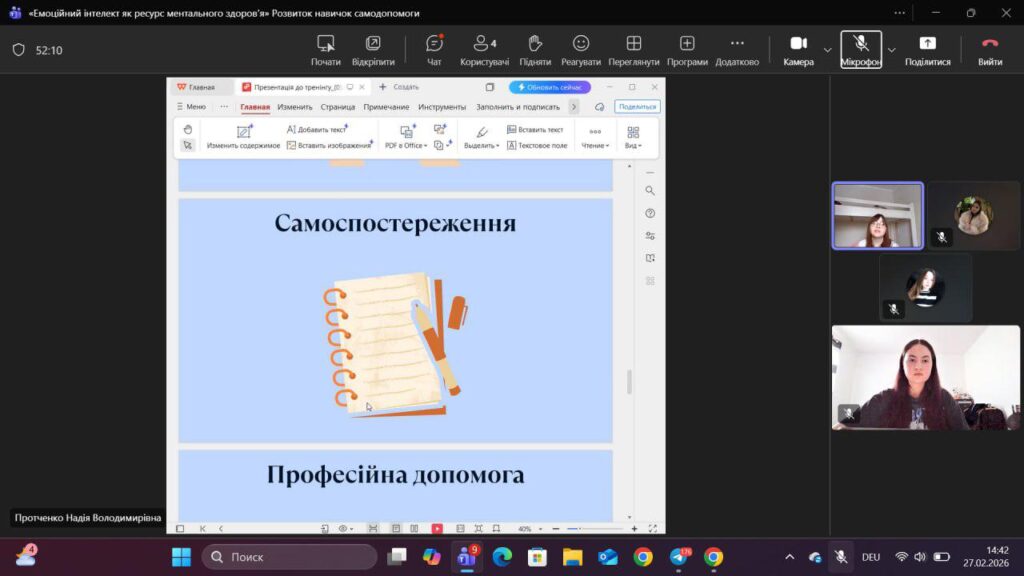The height and width of the screenshot is (576, 1024).
Task: Open the Користувачі participants panel
Action: pyautogui.click(x=485, y=49)
